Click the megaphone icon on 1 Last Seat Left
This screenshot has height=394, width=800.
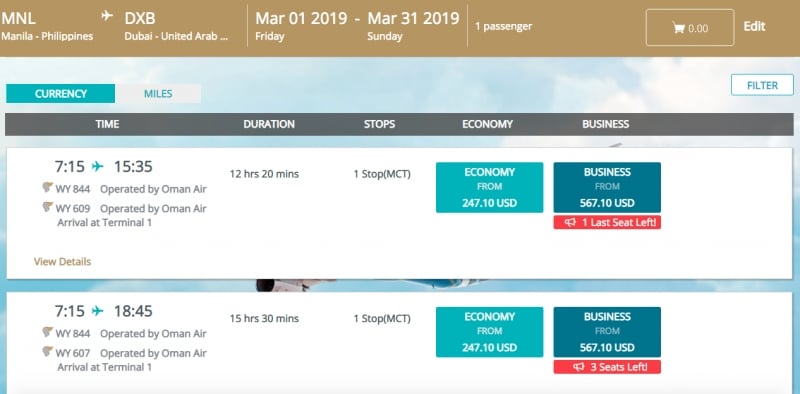570,223
